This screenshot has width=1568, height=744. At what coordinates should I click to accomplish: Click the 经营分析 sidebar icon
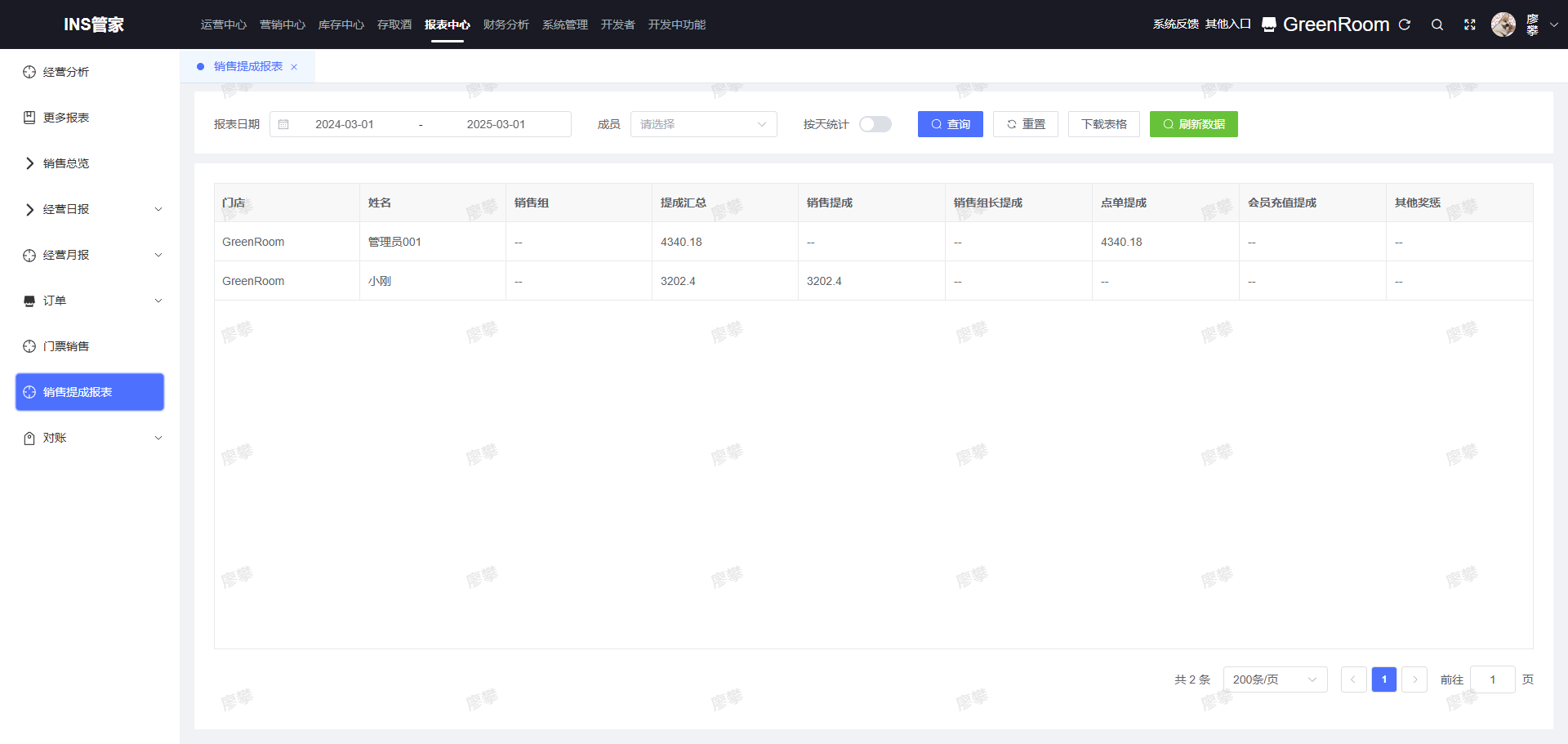click(x=29, y=72)
